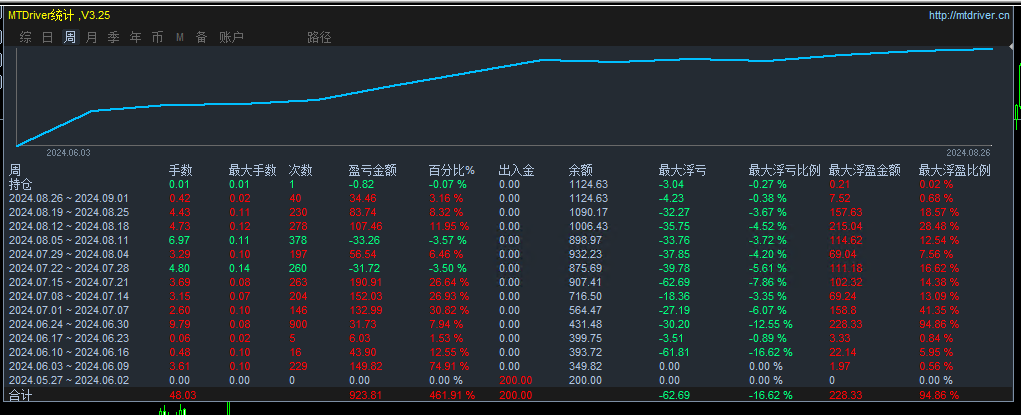
Task: Click the floating profit ratio 41.35 %
Action: coord(938,310)
